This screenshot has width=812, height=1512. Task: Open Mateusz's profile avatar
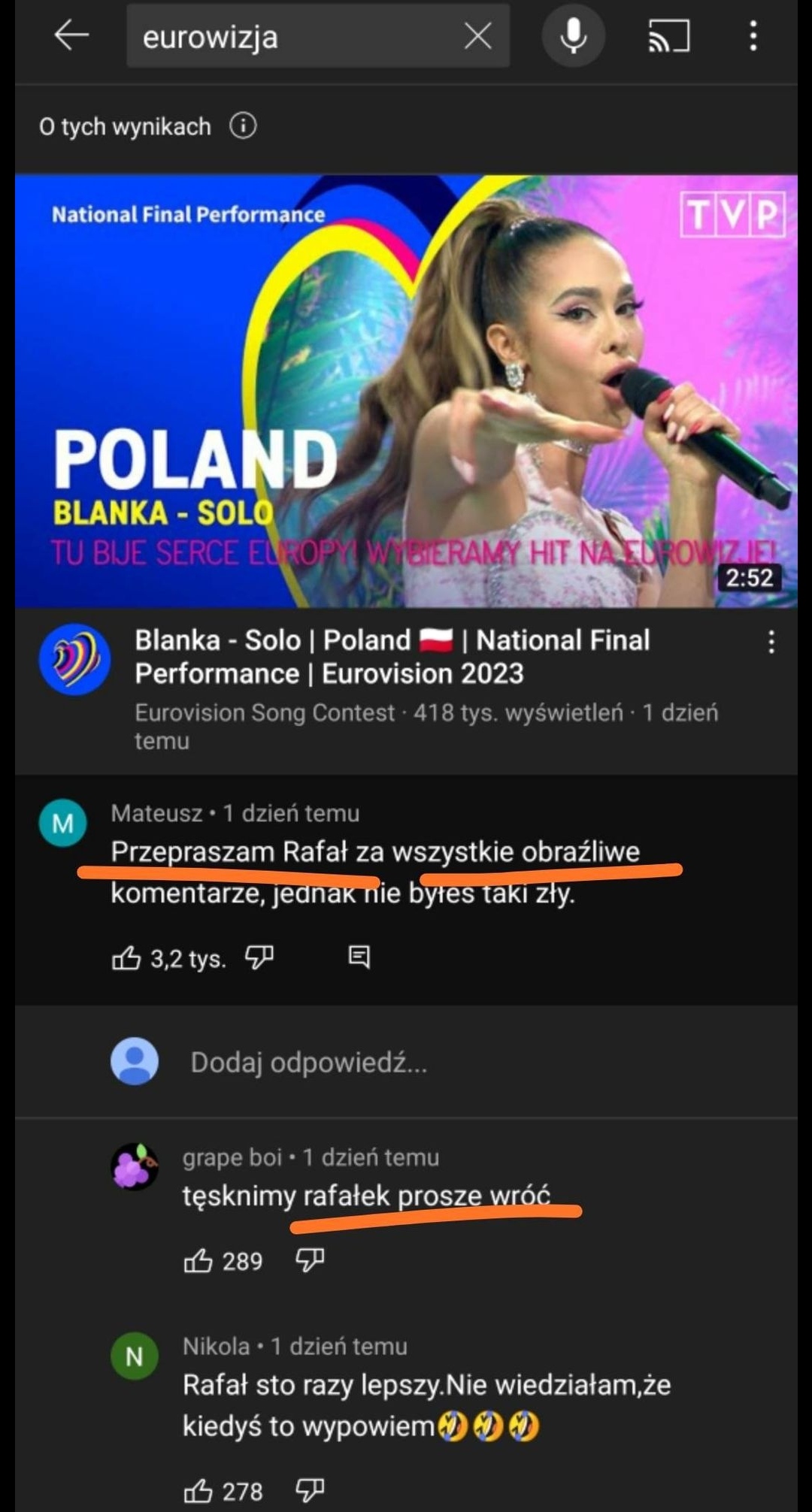click(x=62, y=823)
